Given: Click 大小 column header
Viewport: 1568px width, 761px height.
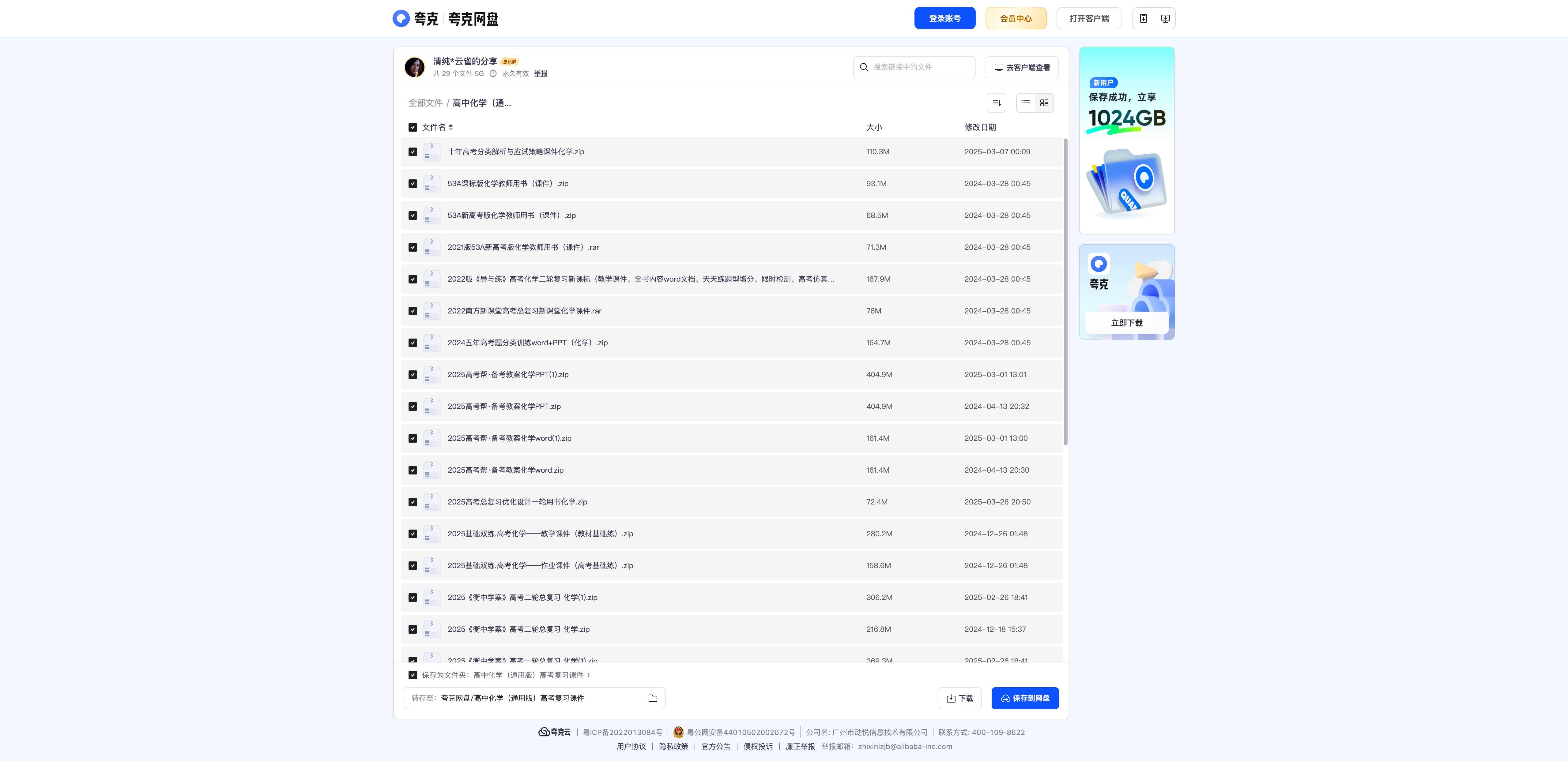Looking at the screenshot, I should pos(873,127).
